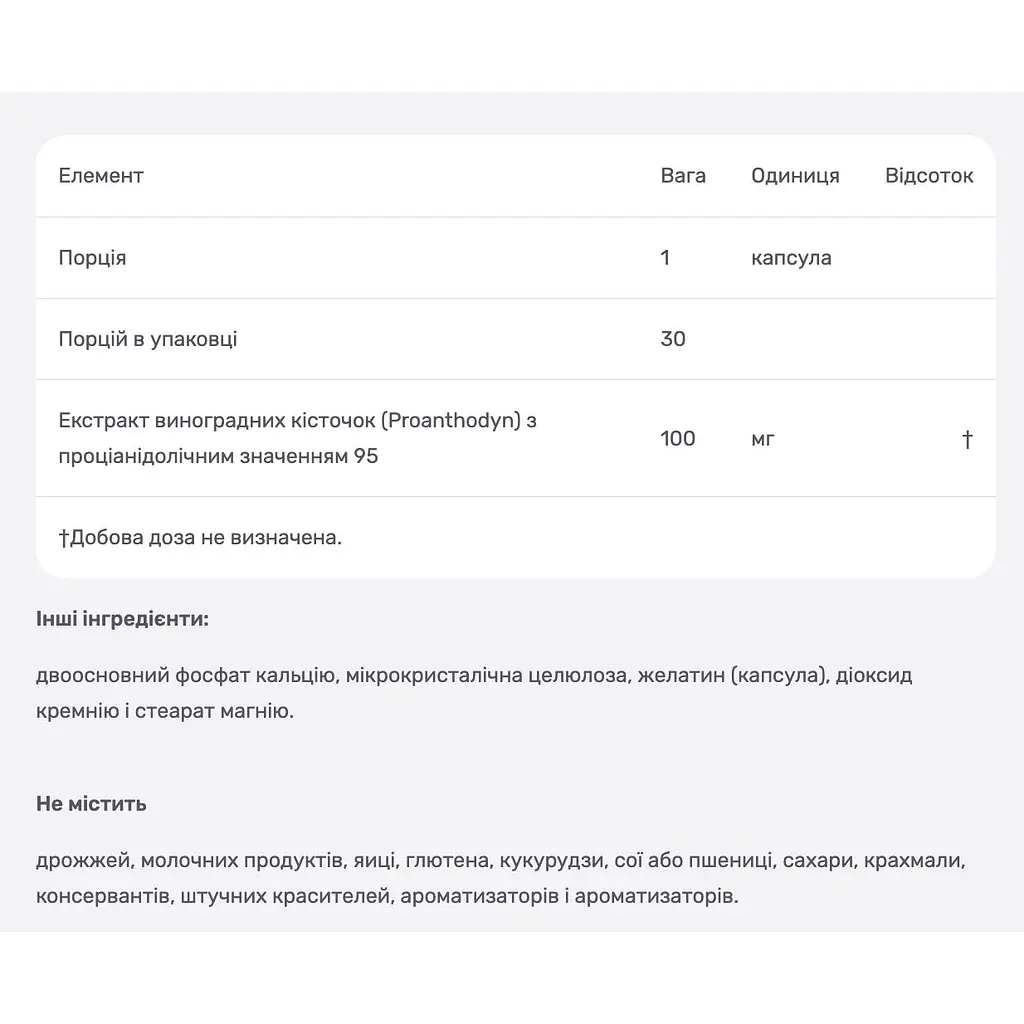The width and height of the screenshot is (1024, 1024).
Task: Click the word 'Proanthodyn' in ingredient name
Action: coord(450,421)
